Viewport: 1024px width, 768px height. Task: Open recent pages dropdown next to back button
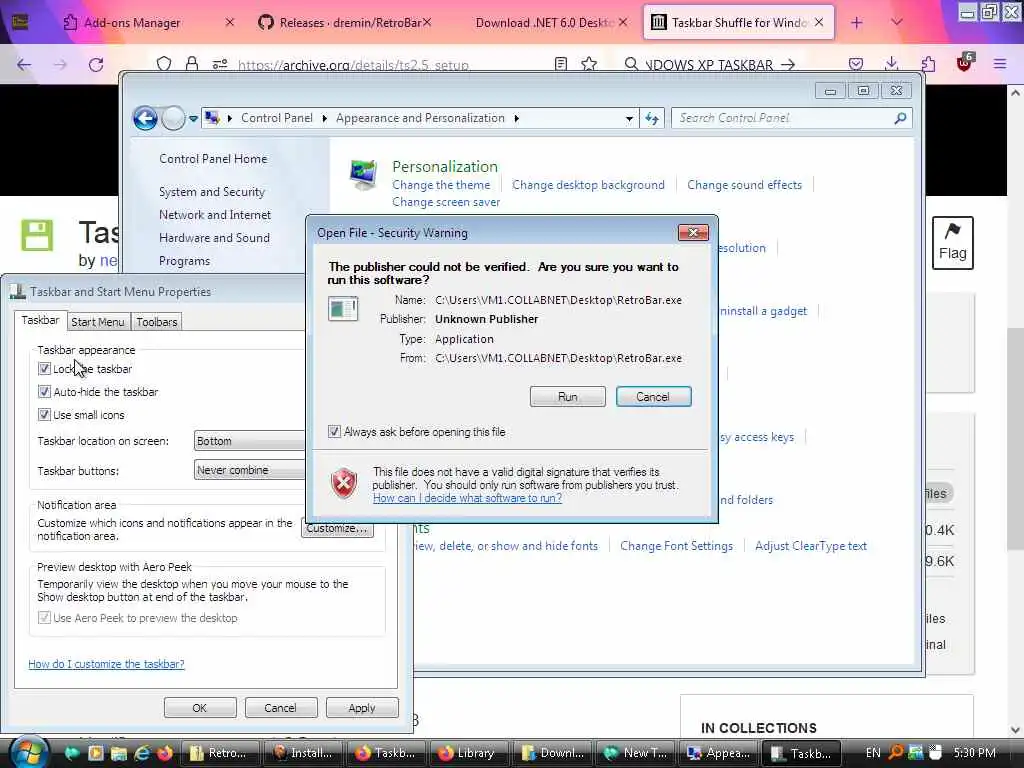coord(193,119)
